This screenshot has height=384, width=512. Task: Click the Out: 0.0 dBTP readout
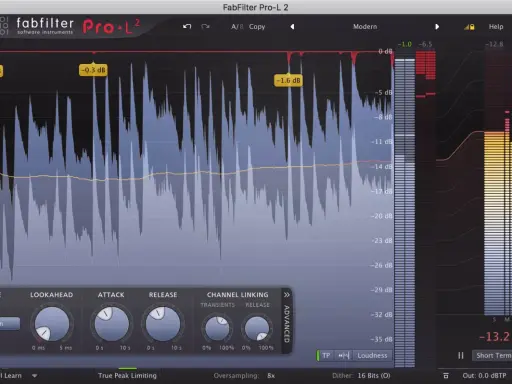click(484, 376)
